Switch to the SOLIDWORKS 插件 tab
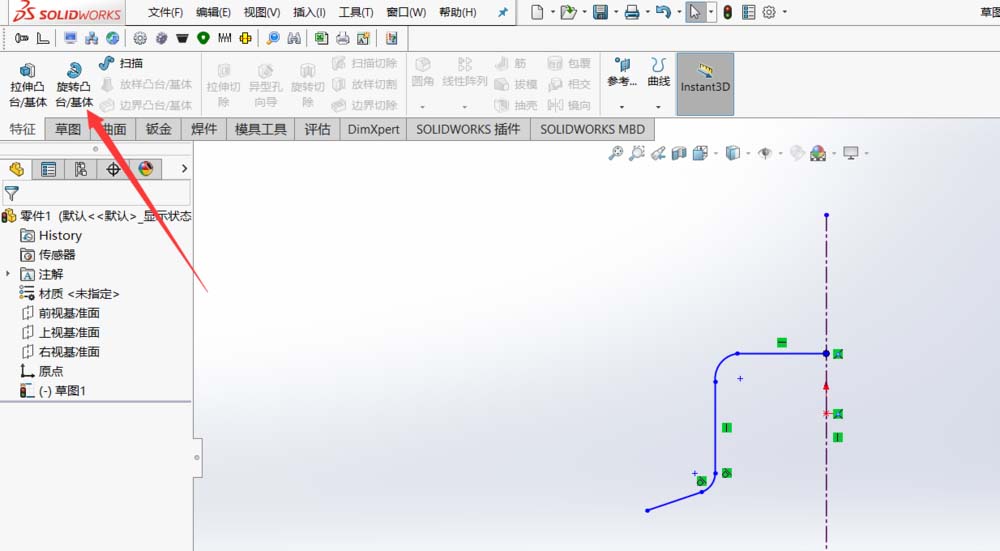Viewport: 1000px width, 551px height. click(x=468, y=129)
